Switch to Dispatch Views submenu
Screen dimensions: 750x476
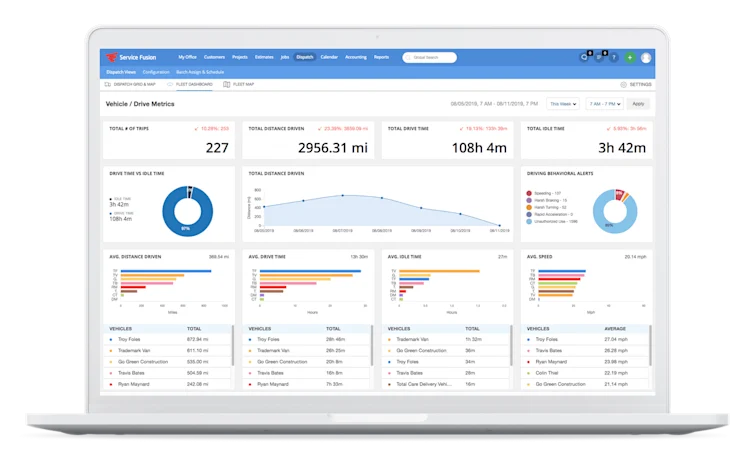click(121, 72)
